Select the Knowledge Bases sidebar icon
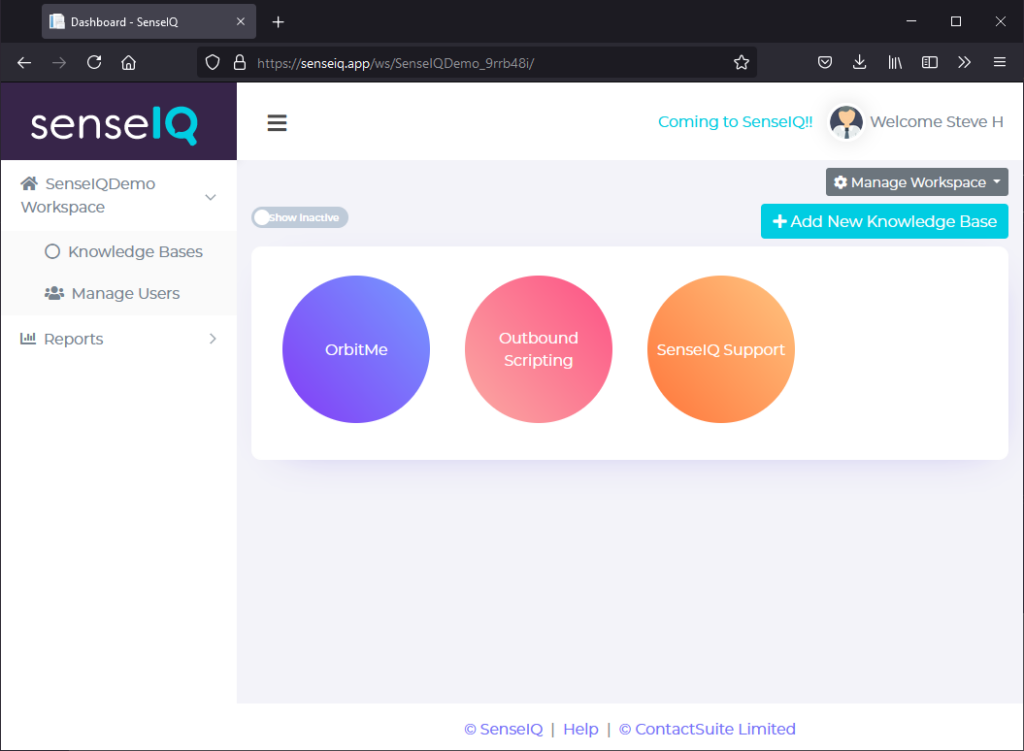Image resolution: width=1024 pixels, height=751 pixels. click(x=51, y=251)
